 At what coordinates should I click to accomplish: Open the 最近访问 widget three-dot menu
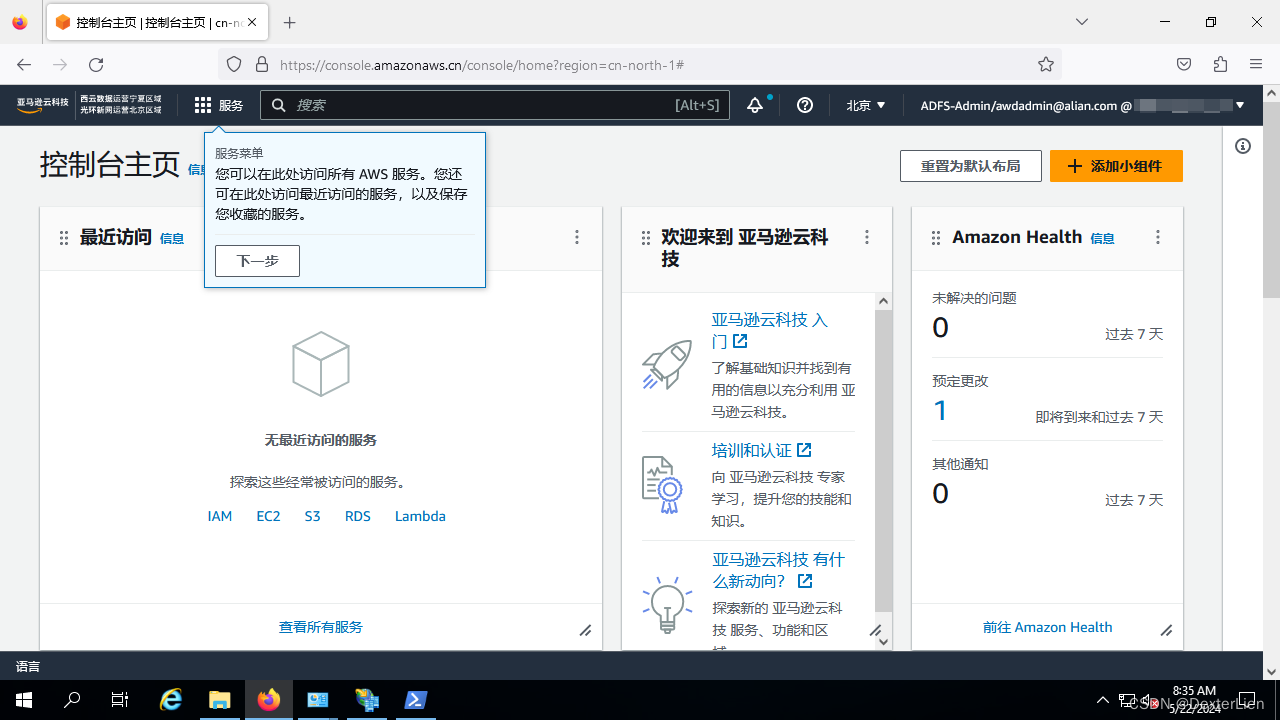pos(577,237)
